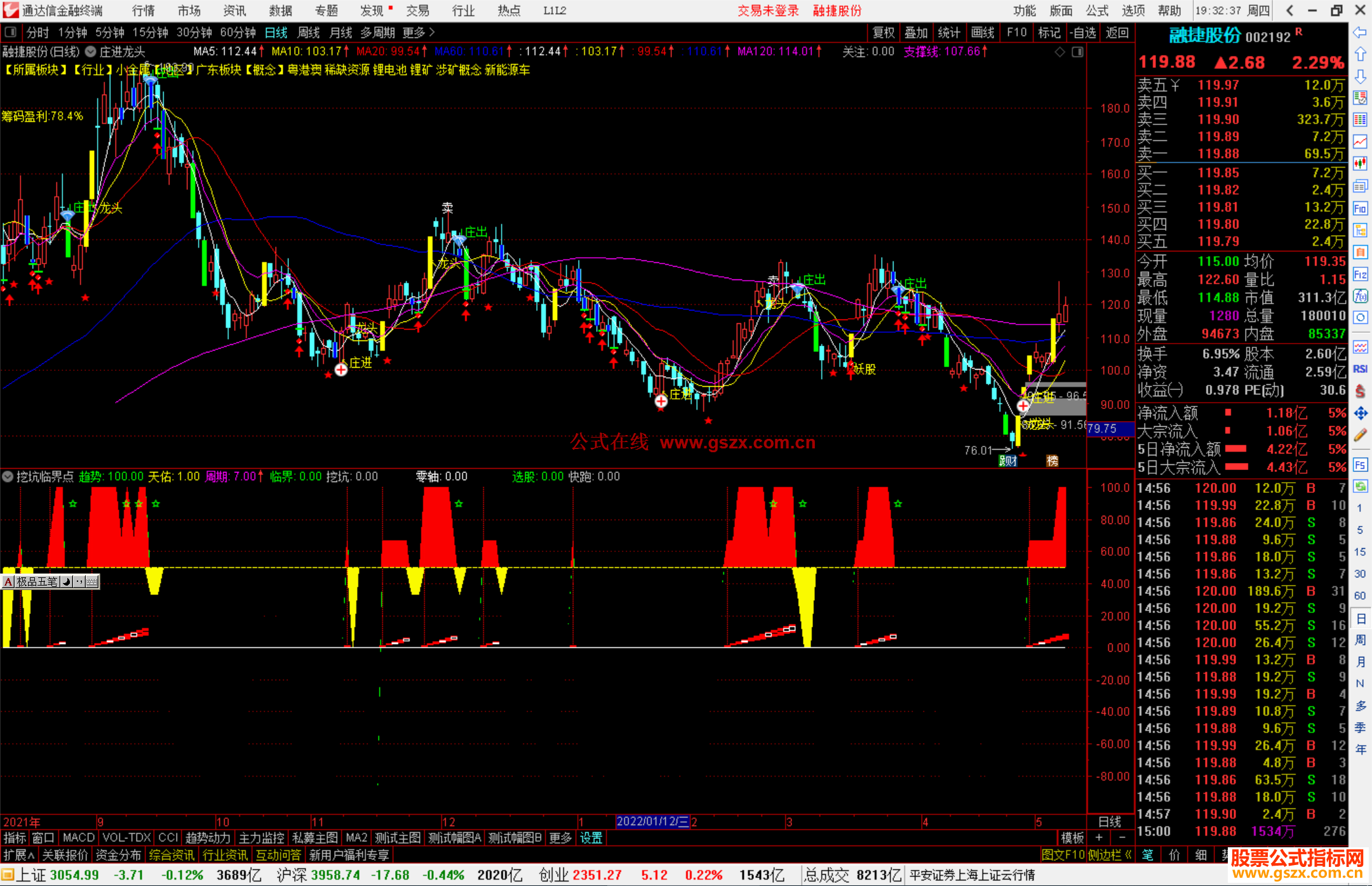Click the 设置 settings button
Screen dimensions: 1372x886
pos(591,838)
